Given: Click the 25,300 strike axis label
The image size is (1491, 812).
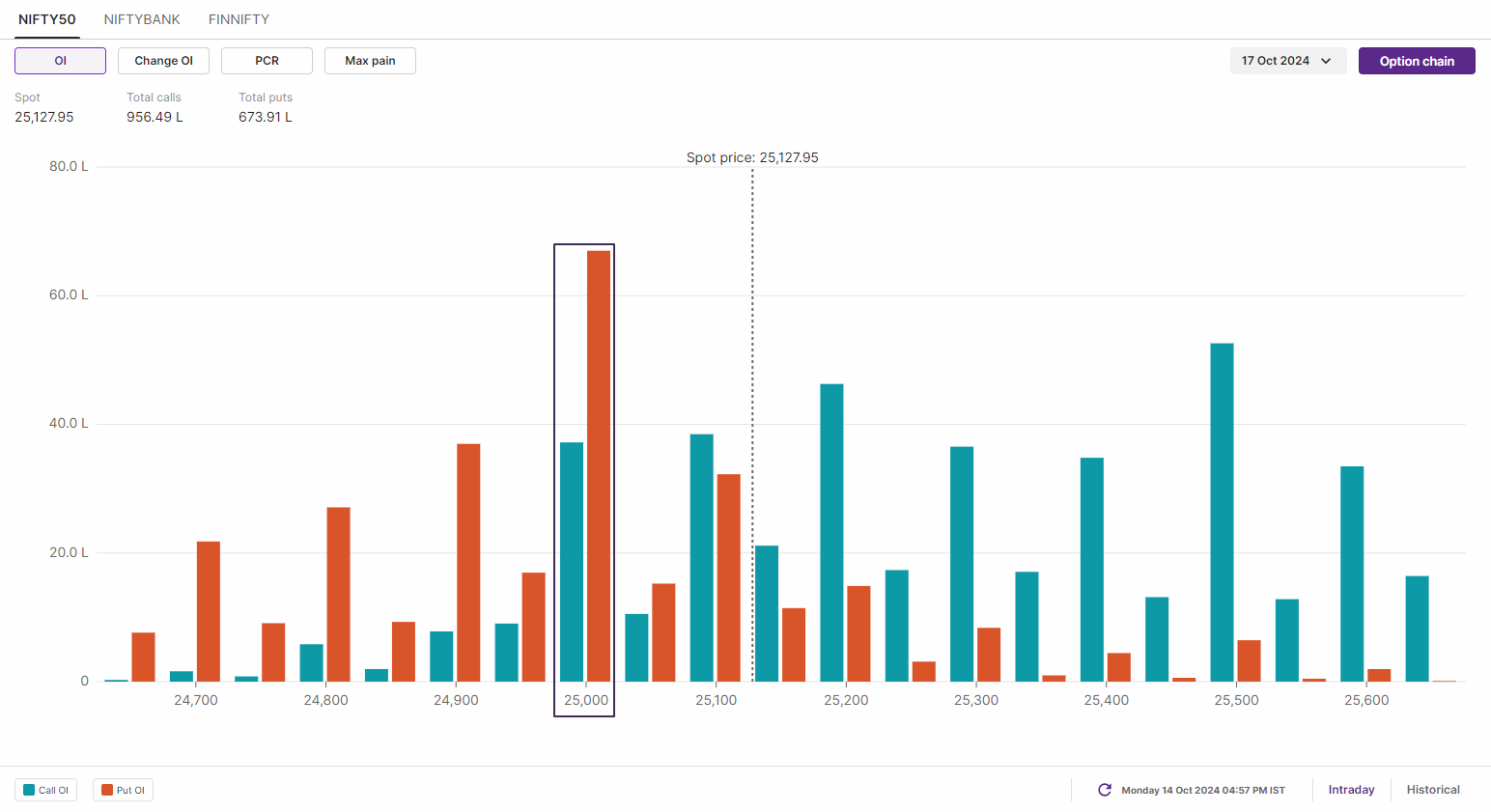Looking at the screenshot, I should pyautogui.click(x=976, y=700).
